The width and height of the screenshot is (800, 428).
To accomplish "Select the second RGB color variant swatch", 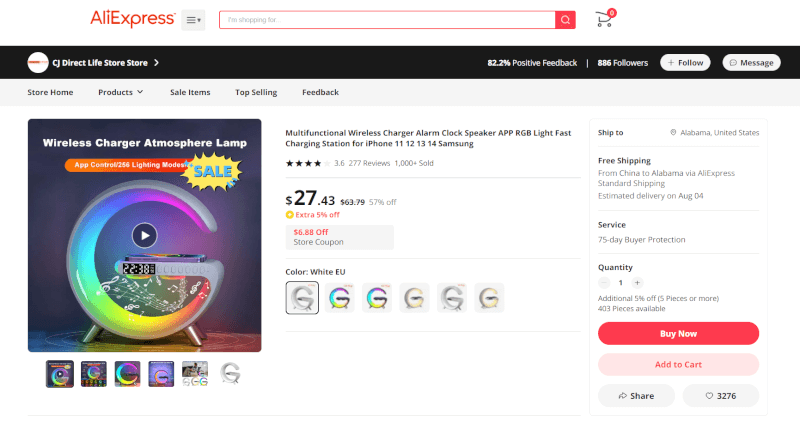I will [x=377, y=298].
